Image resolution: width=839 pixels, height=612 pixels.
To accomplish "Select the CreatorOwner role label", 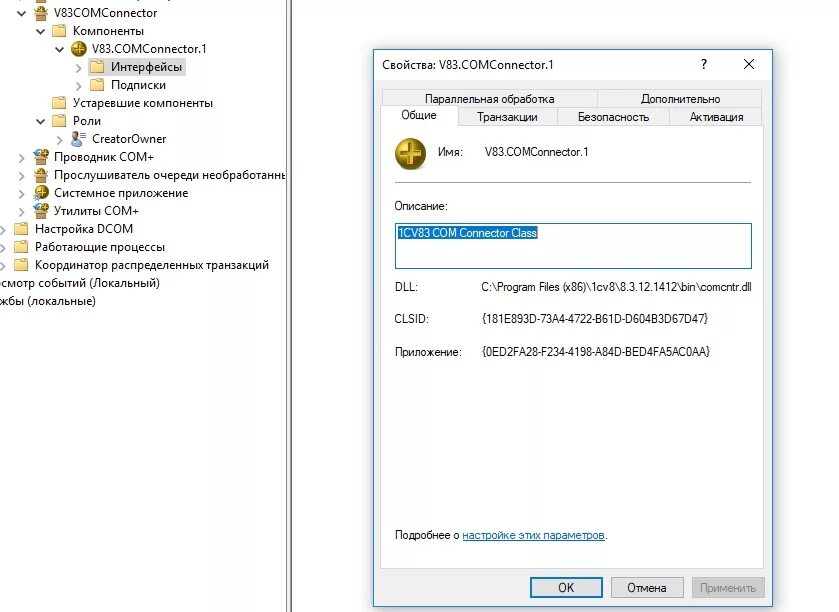I will click(129, 139).
